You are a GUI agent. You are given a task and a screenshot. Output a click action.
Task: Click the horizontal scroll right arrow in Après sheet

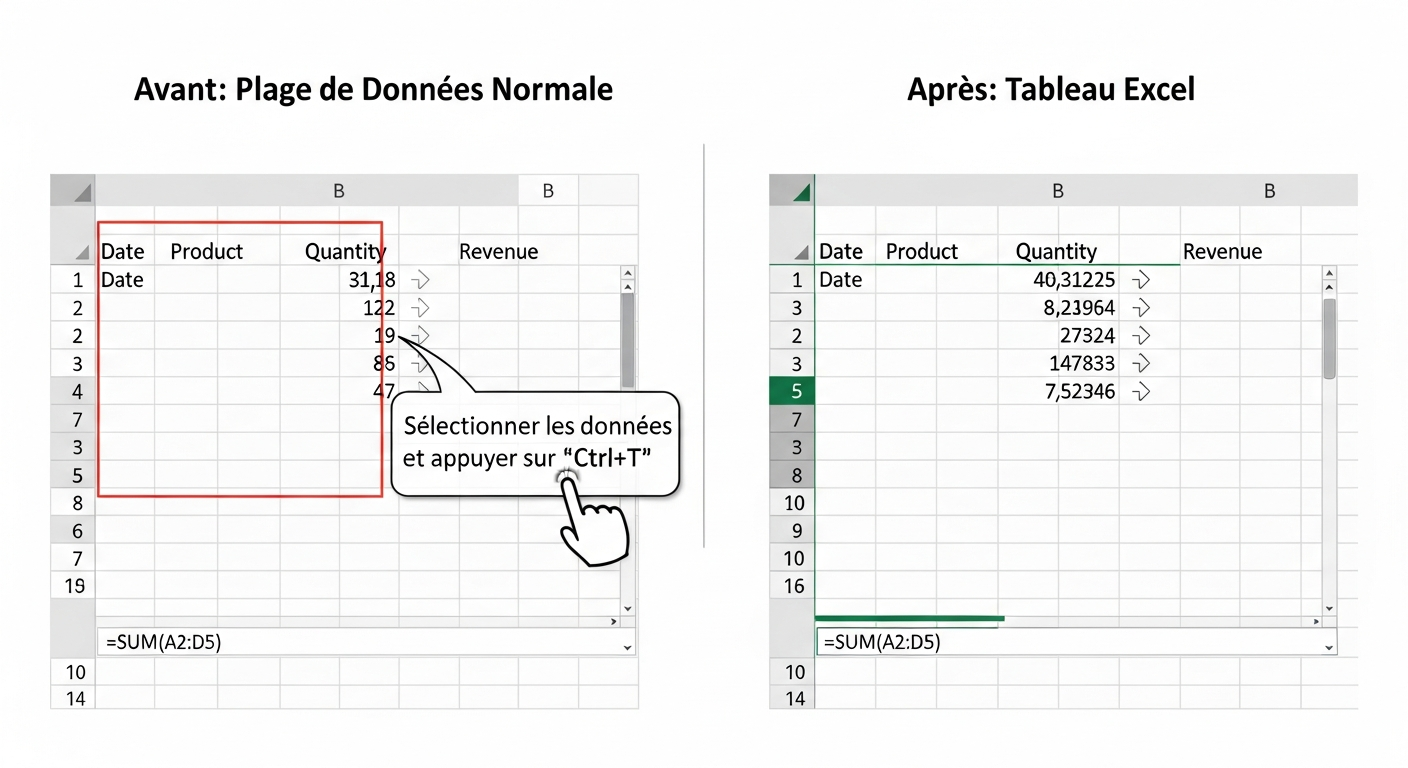[x=1316, y=621]
